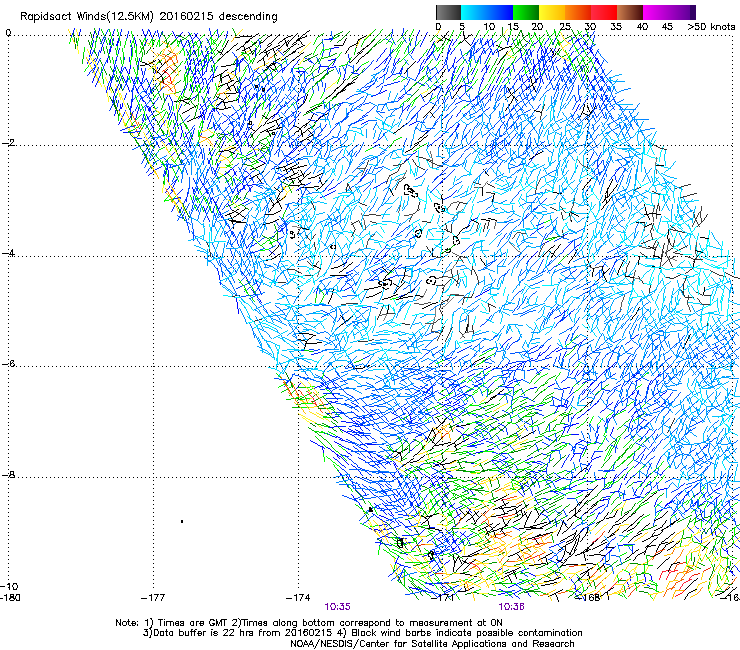Click the green 15-20 knots legend swatch
This screenshot has width=740, height=650.
click(526, 12)
